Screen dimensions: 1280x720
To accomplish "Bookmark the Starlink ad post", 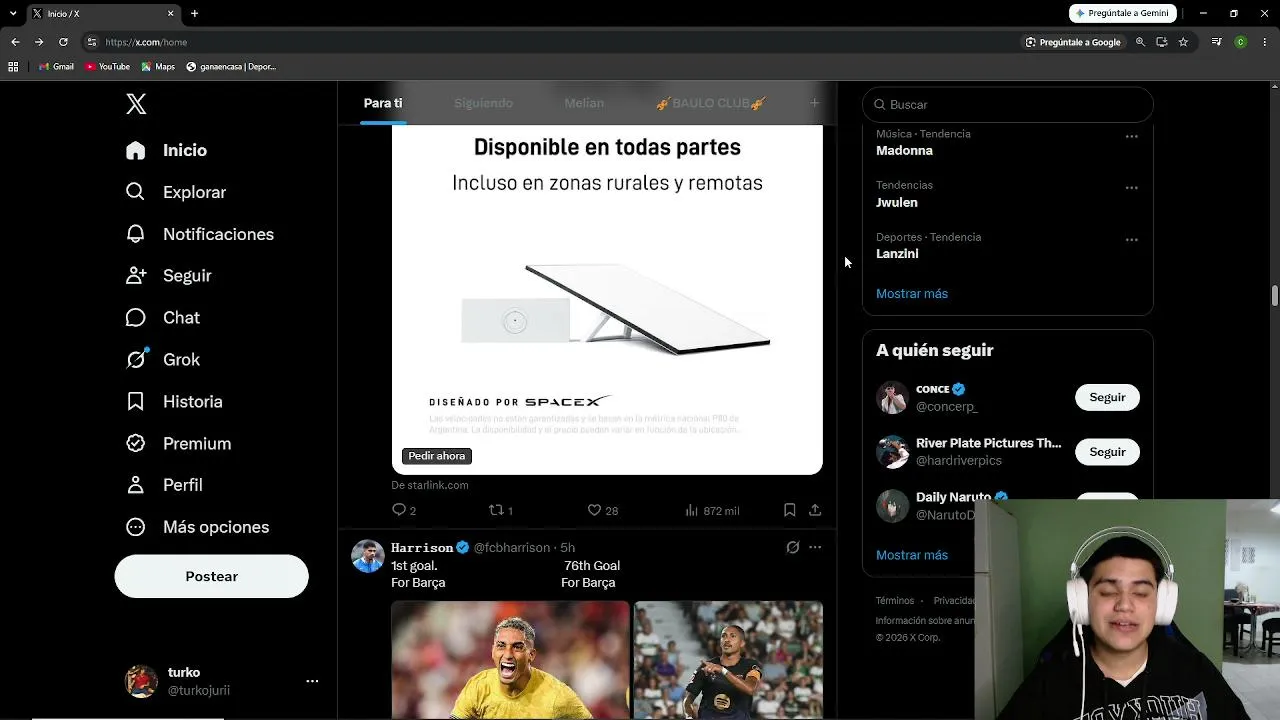I will [789, 510].
